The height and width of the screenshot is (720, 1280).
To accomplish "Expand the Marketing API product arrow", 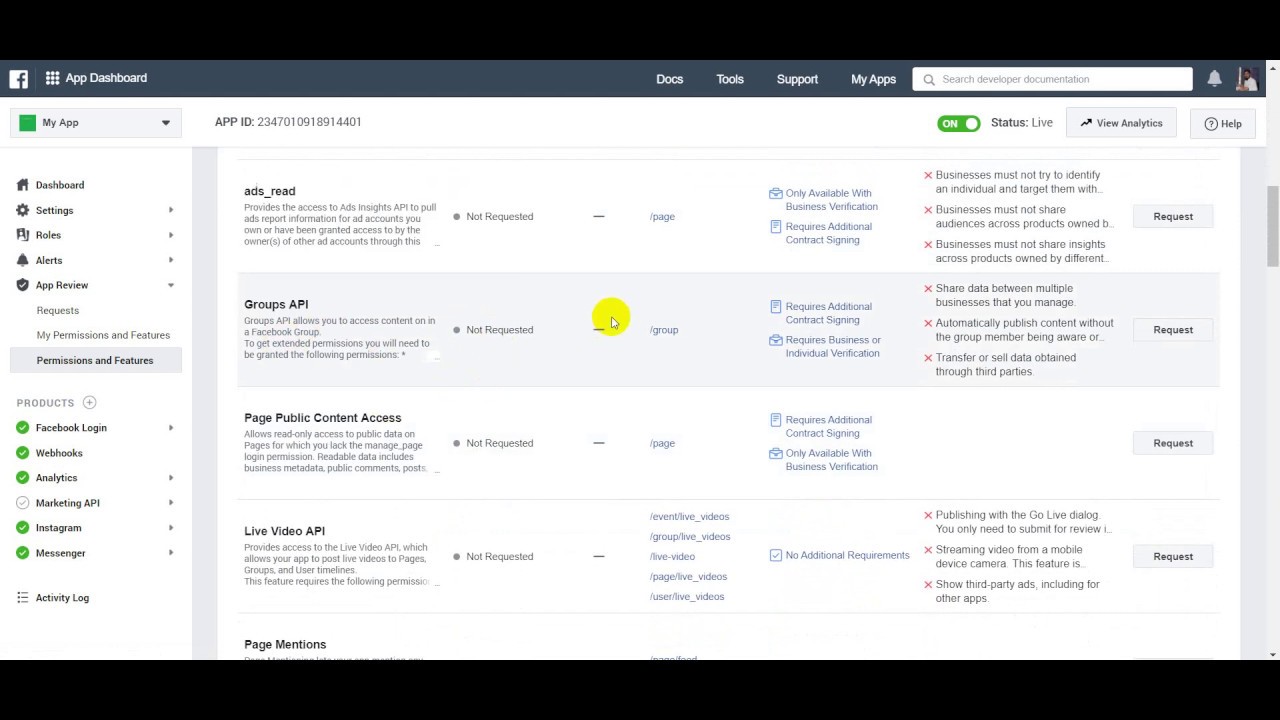I will pyautogui.click(x=171, y=503).
